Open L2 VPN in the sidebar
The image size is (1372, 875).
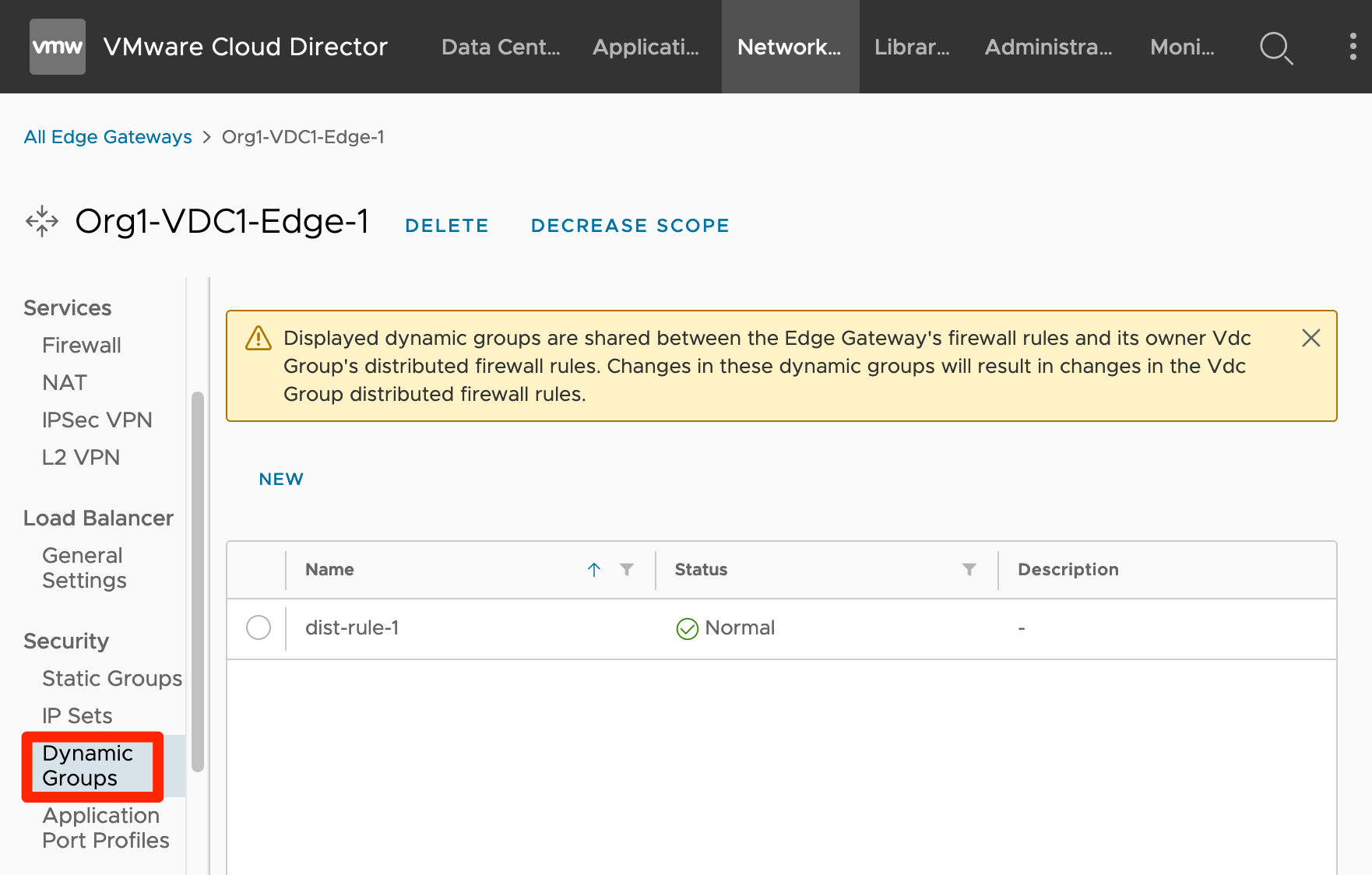(81, 458)
